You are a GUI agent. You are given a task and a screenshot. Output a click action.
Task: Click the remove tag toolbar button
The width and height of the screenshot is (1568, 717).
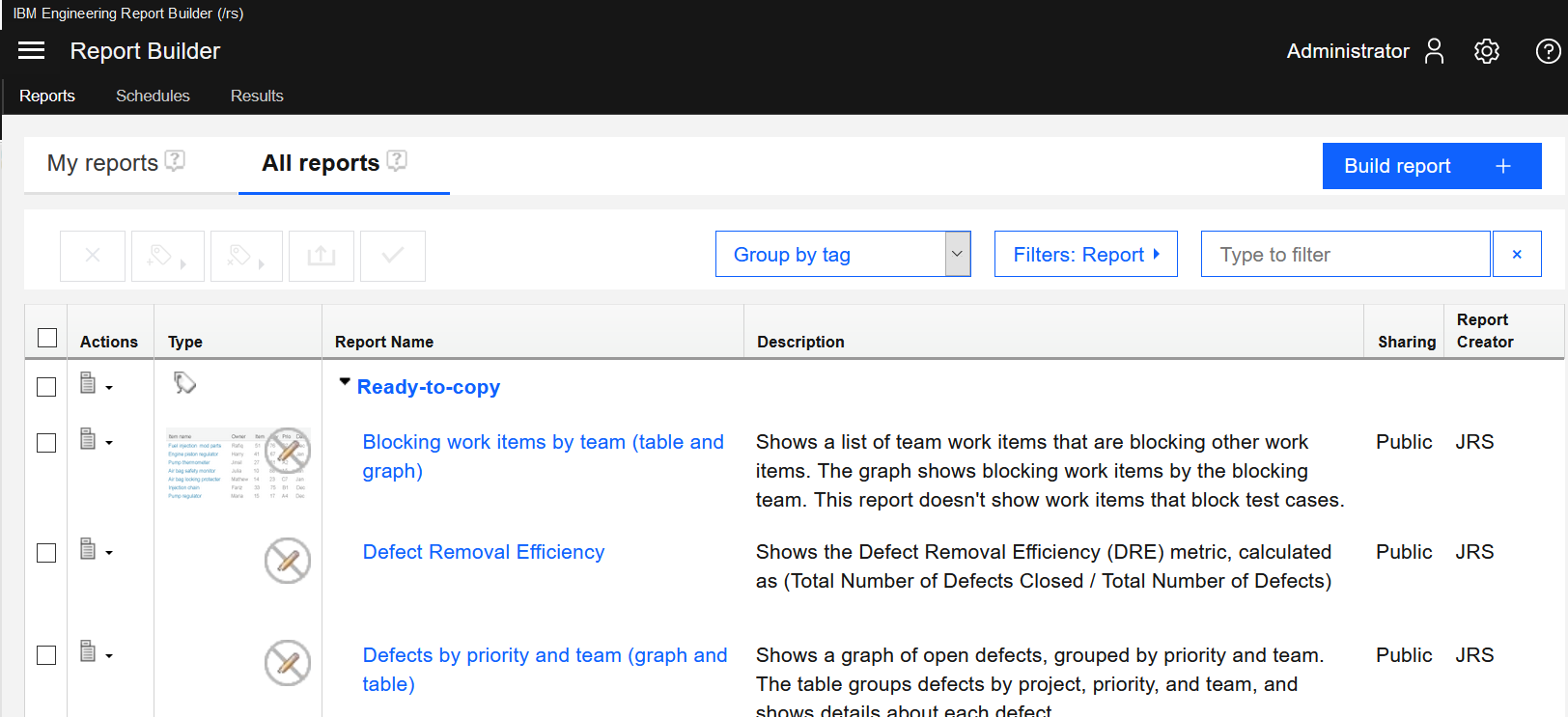coord(246,256)
